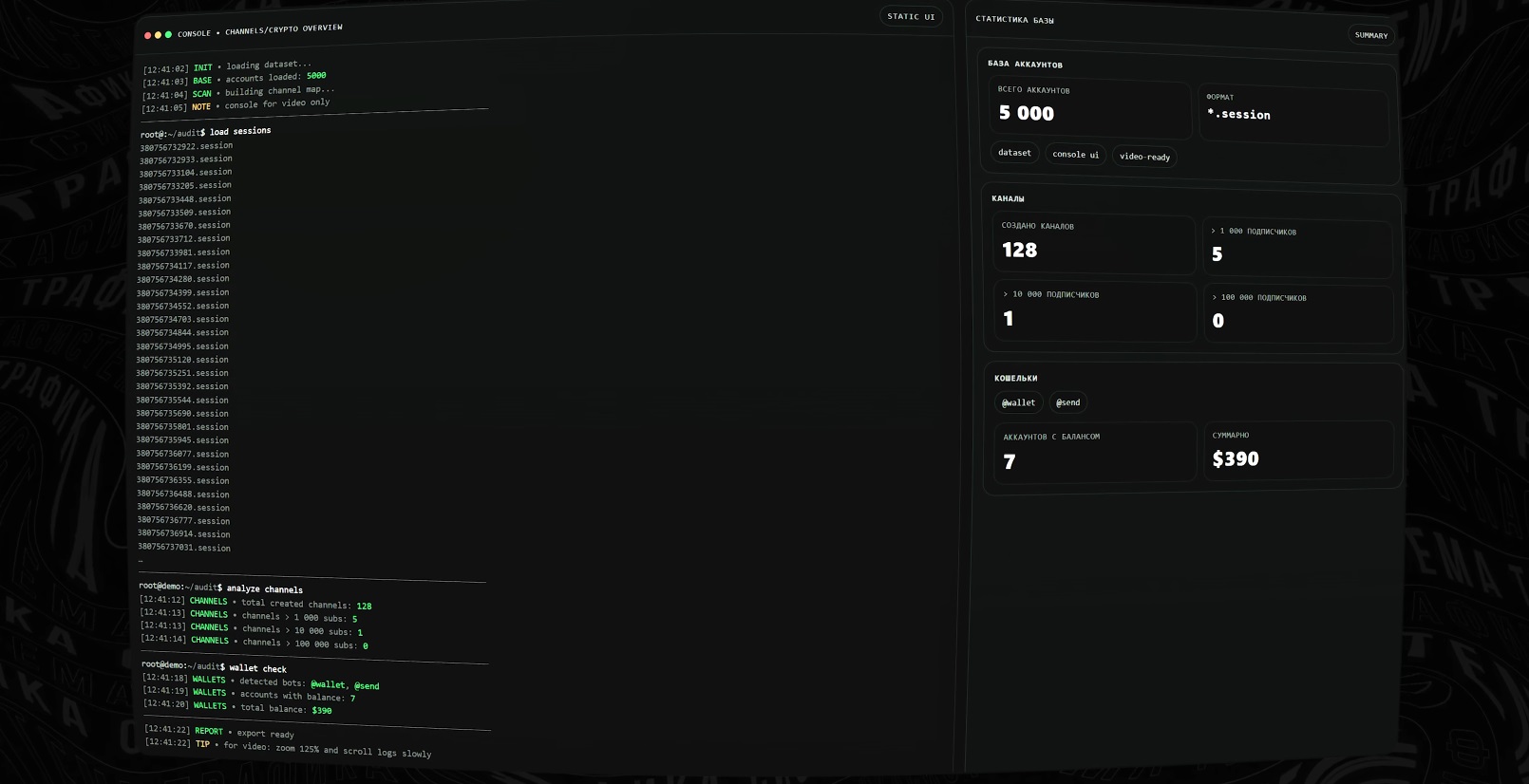This screenshot has width=1529, height=784.
Task: Click 'accounts loaded: 5000' log line
Action: (x=235, y=79)
